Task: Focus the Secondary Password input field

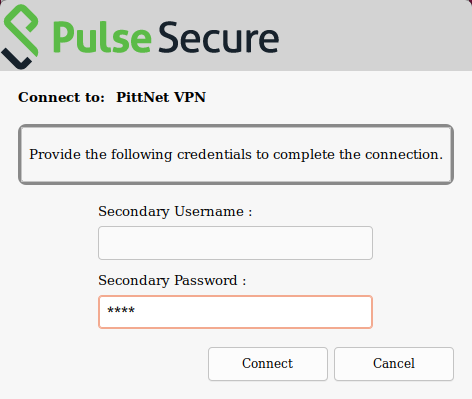Action: pos(235,312)
